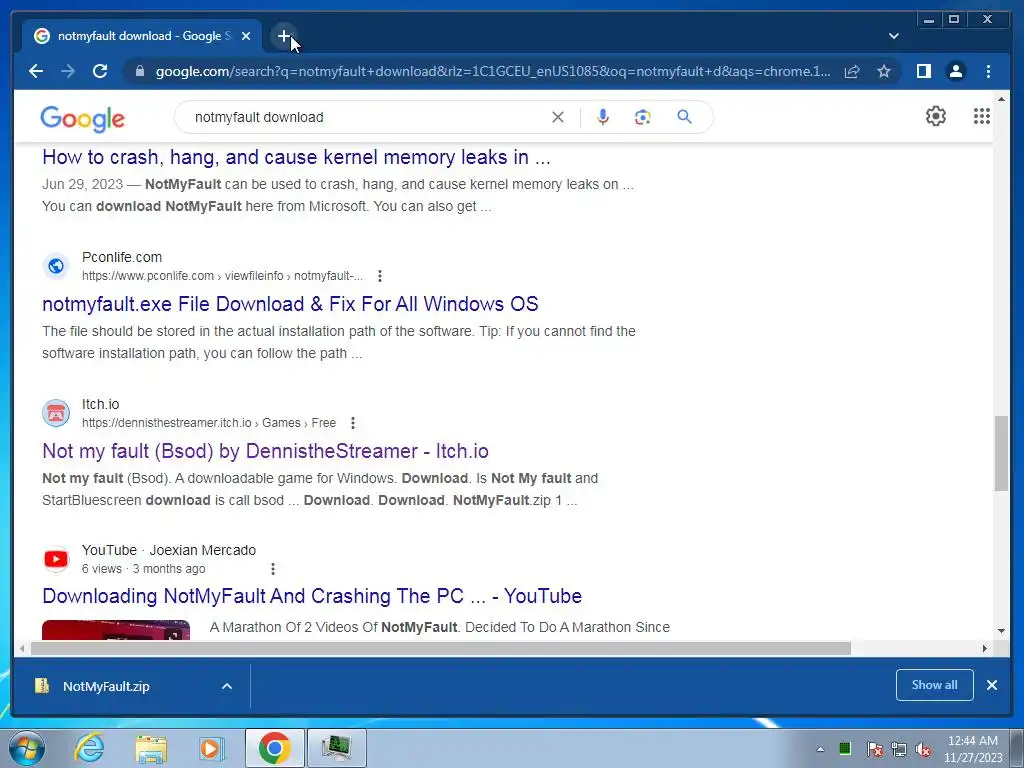The width and height of the screenshot is (1024, 768).
Task: Open more options for Itch.io result
Action: 353,423
